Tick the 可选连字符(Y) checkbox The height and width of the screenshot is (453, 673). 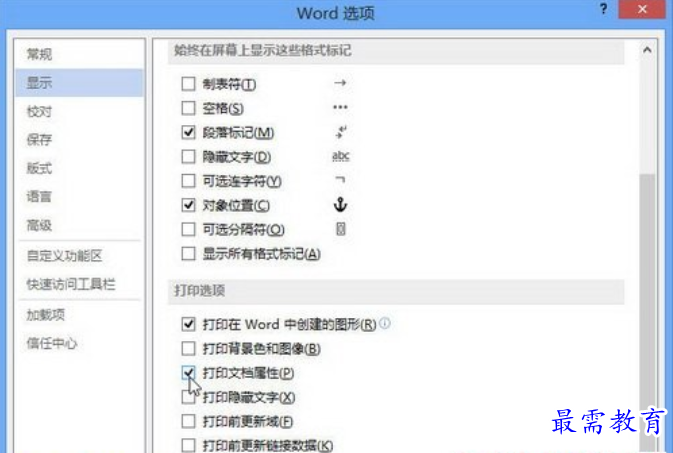click(188, 181)
